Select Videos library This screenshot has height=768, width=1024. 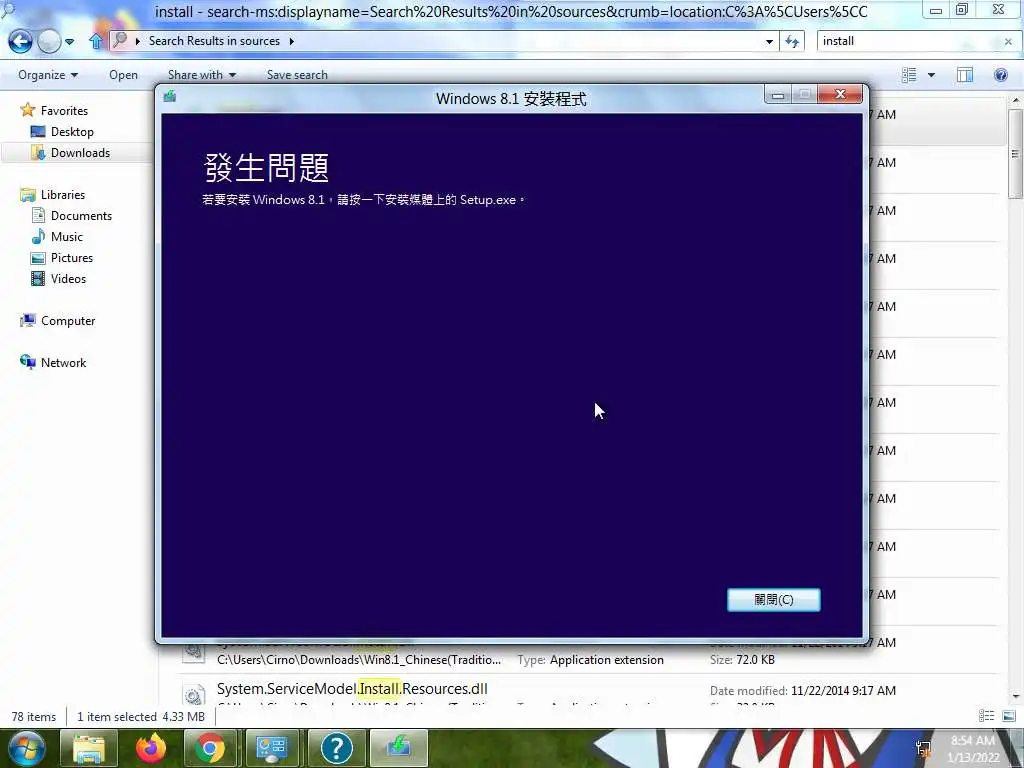coord(69,279)
